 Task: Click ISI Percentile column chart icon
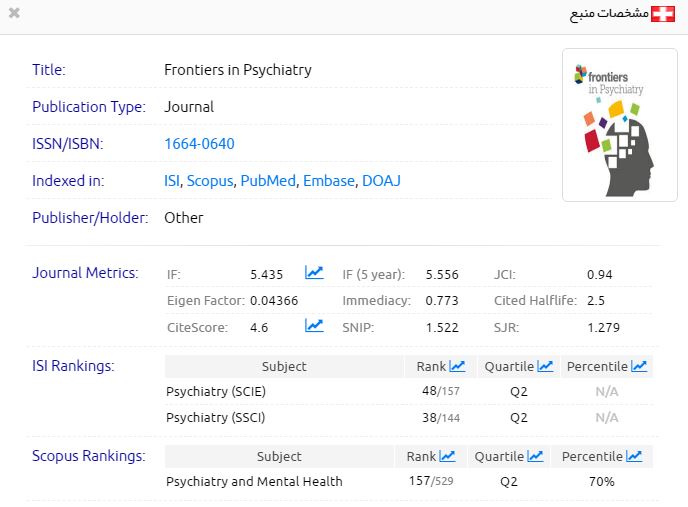tap(639, 367)
